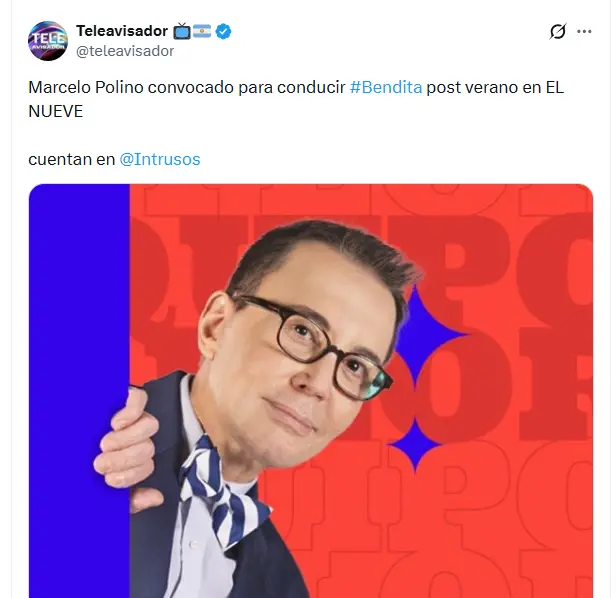Open the Grok explain-post icon
616x598 pixels.
tap(558, 31)
